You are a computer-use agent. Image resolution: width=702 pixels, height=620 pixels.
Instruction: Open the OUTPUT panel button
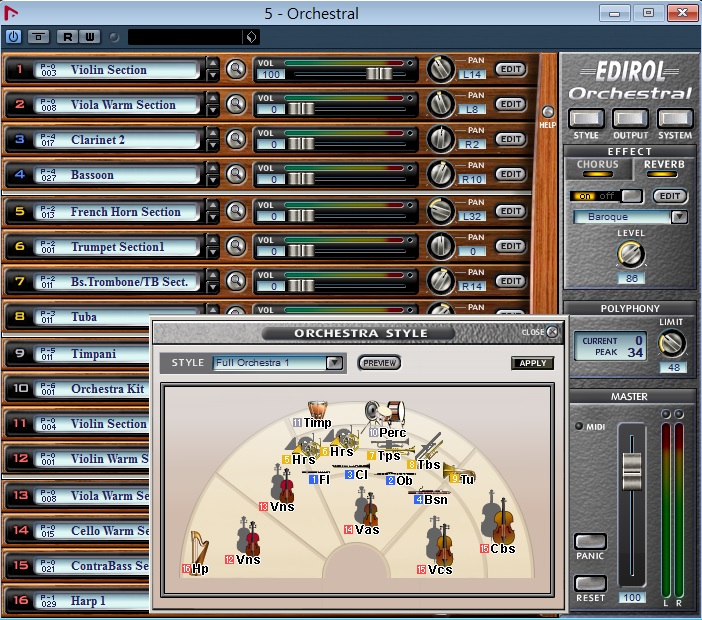[630, 119]
